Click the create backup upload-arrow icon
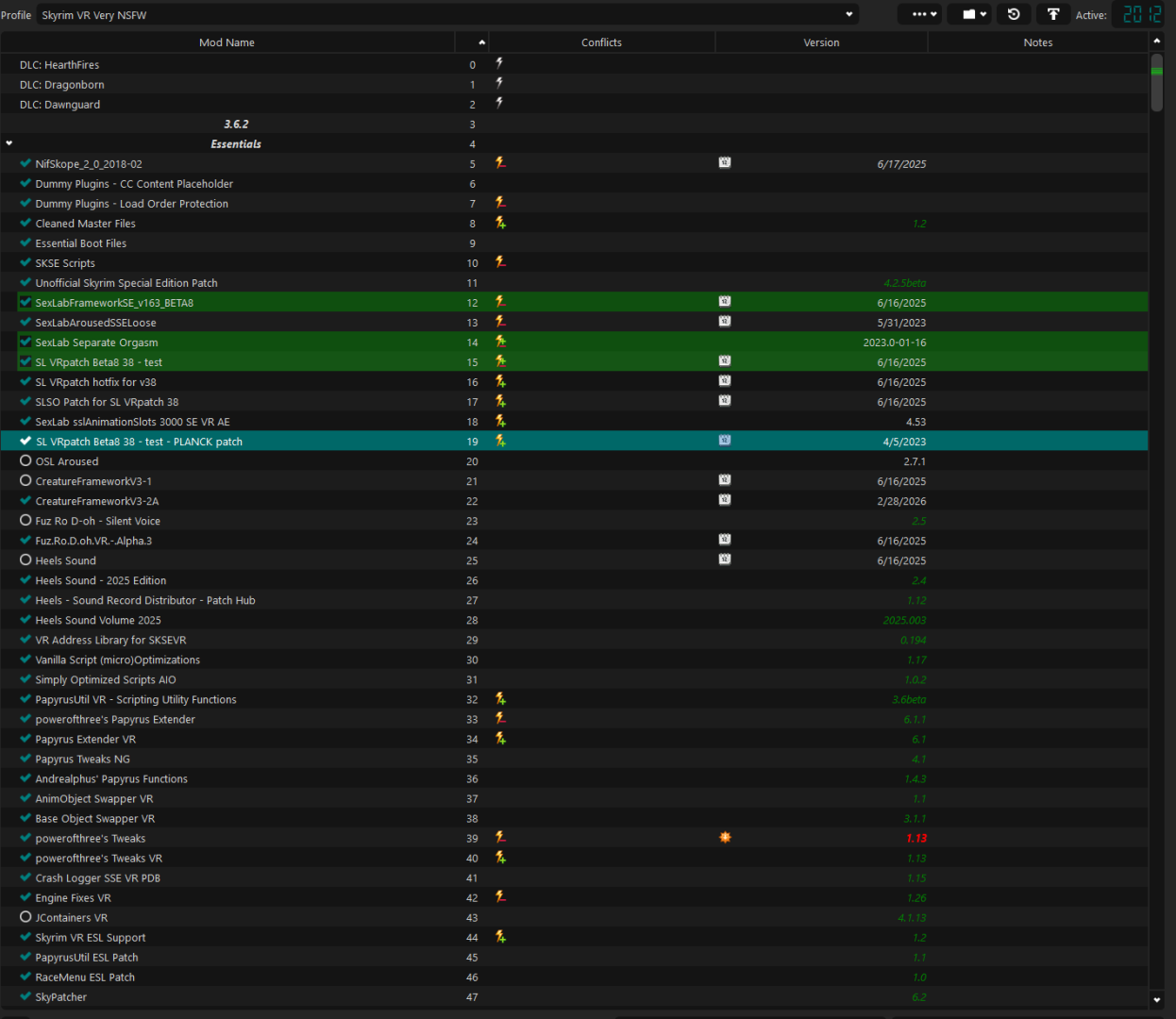The width and height of the screenshot is (1176, 1019). coord(1053,14)
